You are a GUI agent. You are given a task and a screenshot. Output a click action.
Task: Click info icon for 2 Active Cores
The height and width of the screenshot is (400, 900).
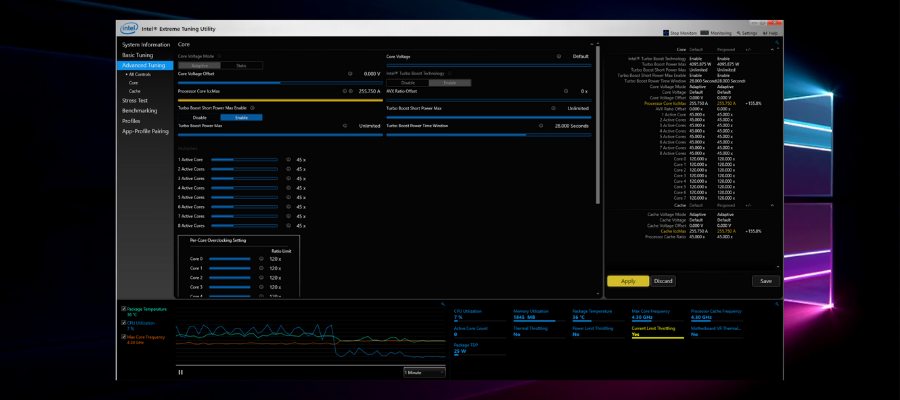click(x=288, y=169)
